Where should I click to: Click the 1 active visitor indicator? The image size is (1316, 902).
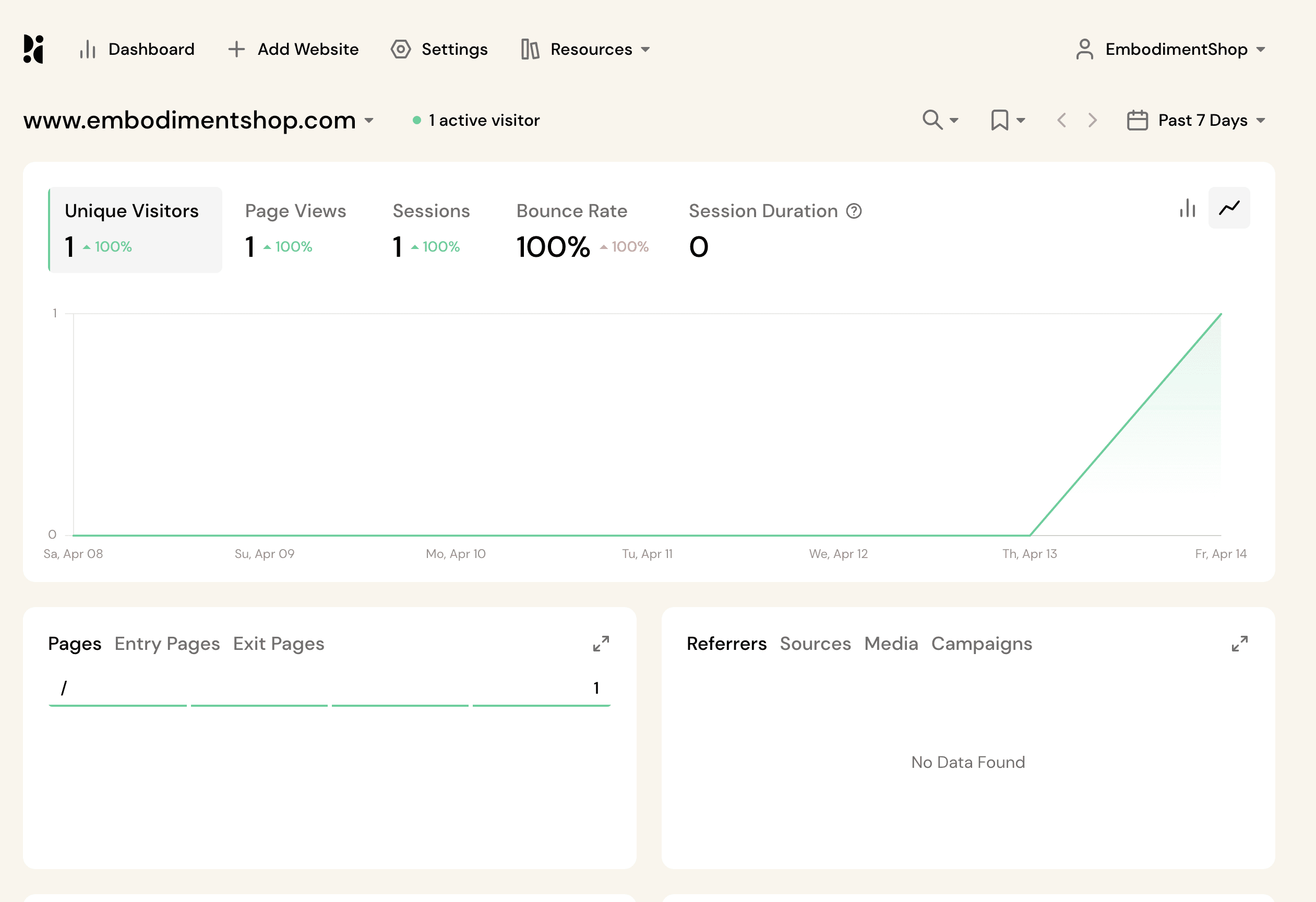coord(476,120)
